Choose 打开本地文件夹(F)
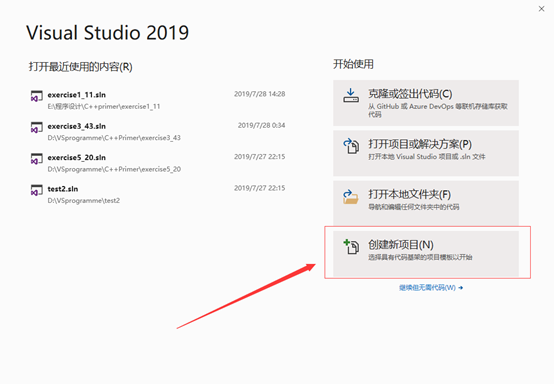The width and height of the screenshot is (554, 384). coord(426,203)
